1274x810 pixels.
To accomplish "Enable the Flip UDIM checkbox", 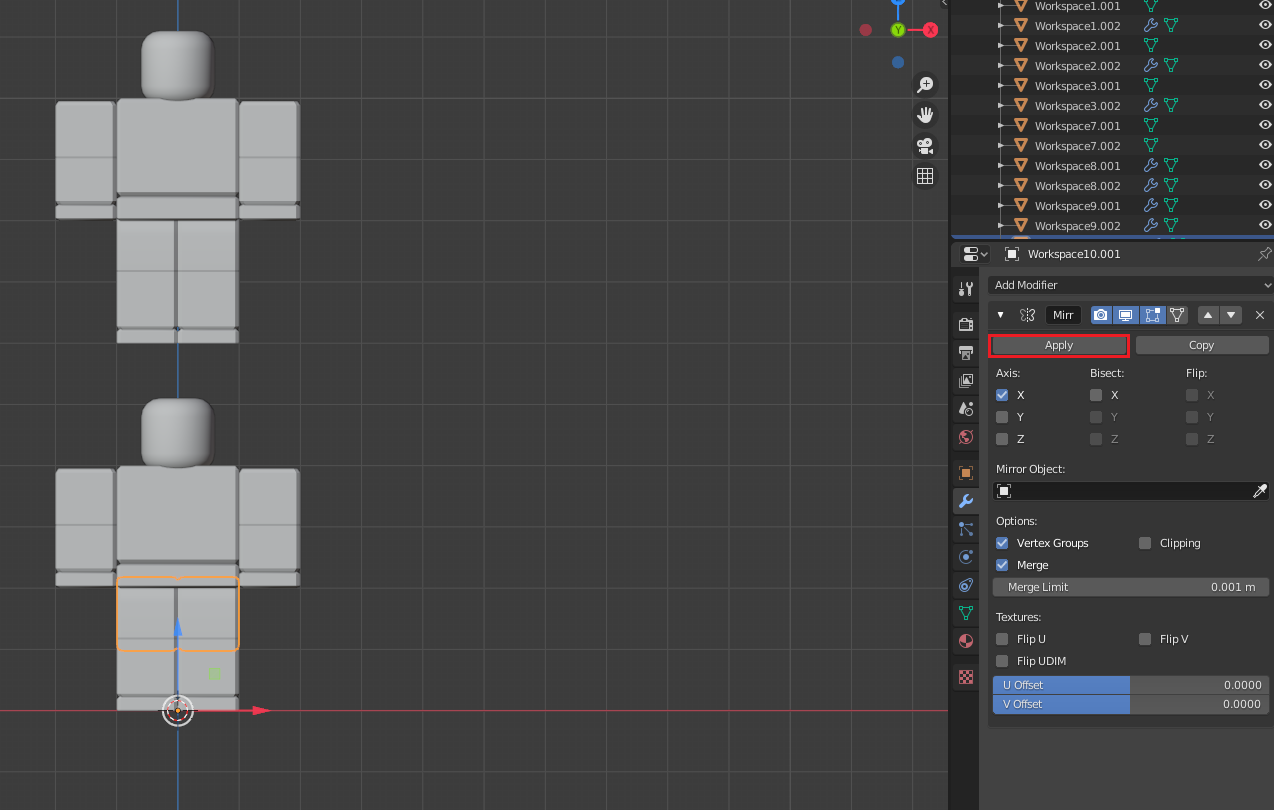I will click(x=1002, y=661).
